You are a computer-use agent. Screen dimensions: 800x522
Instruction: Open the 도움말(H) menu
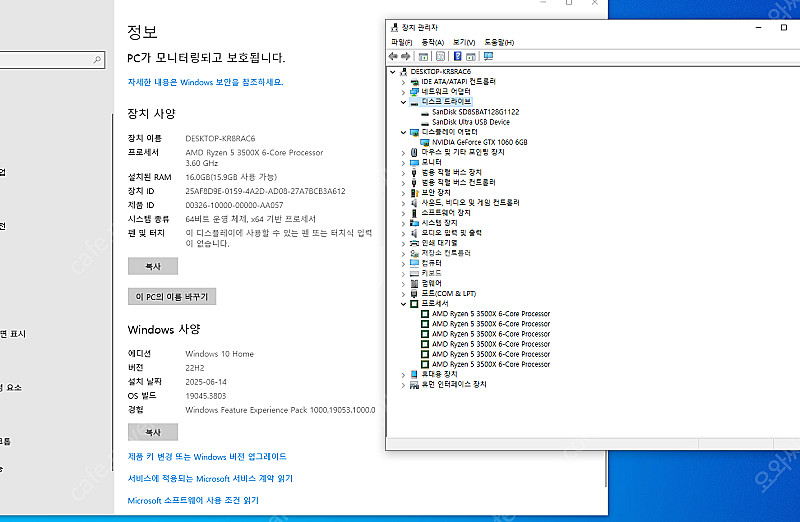[499, 42]
